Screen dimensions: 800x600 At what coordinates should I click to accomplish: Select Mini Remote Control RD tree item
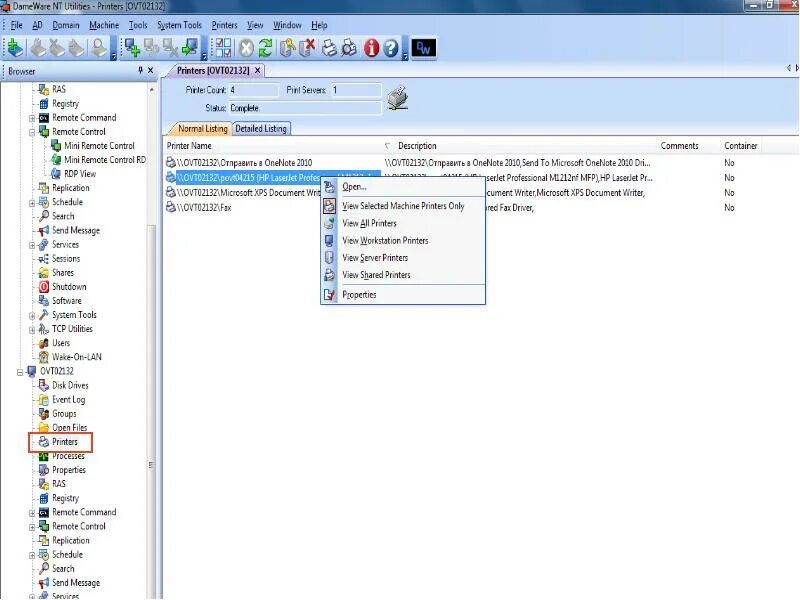pyautogui.click(x=105, y=160)
